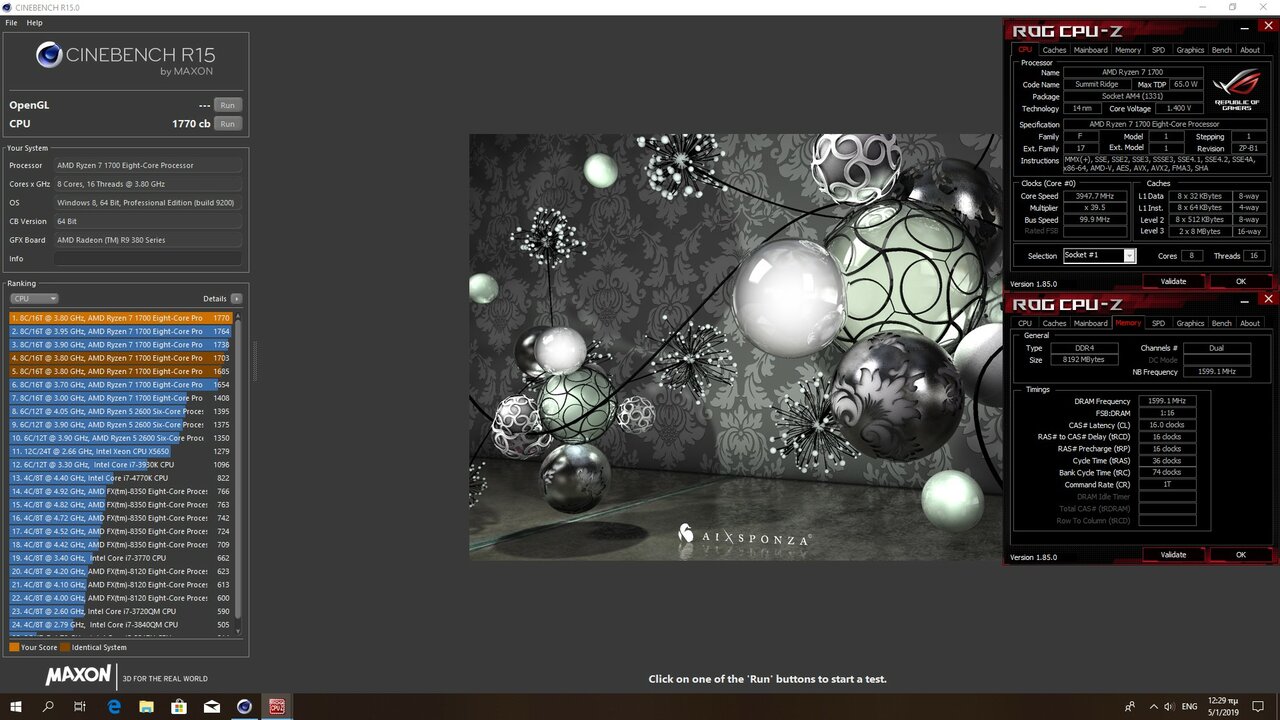This screenshot has width=1280, height=720.
Task: Open the Mail app from the taskbar
Action: [x=212, y=706]
